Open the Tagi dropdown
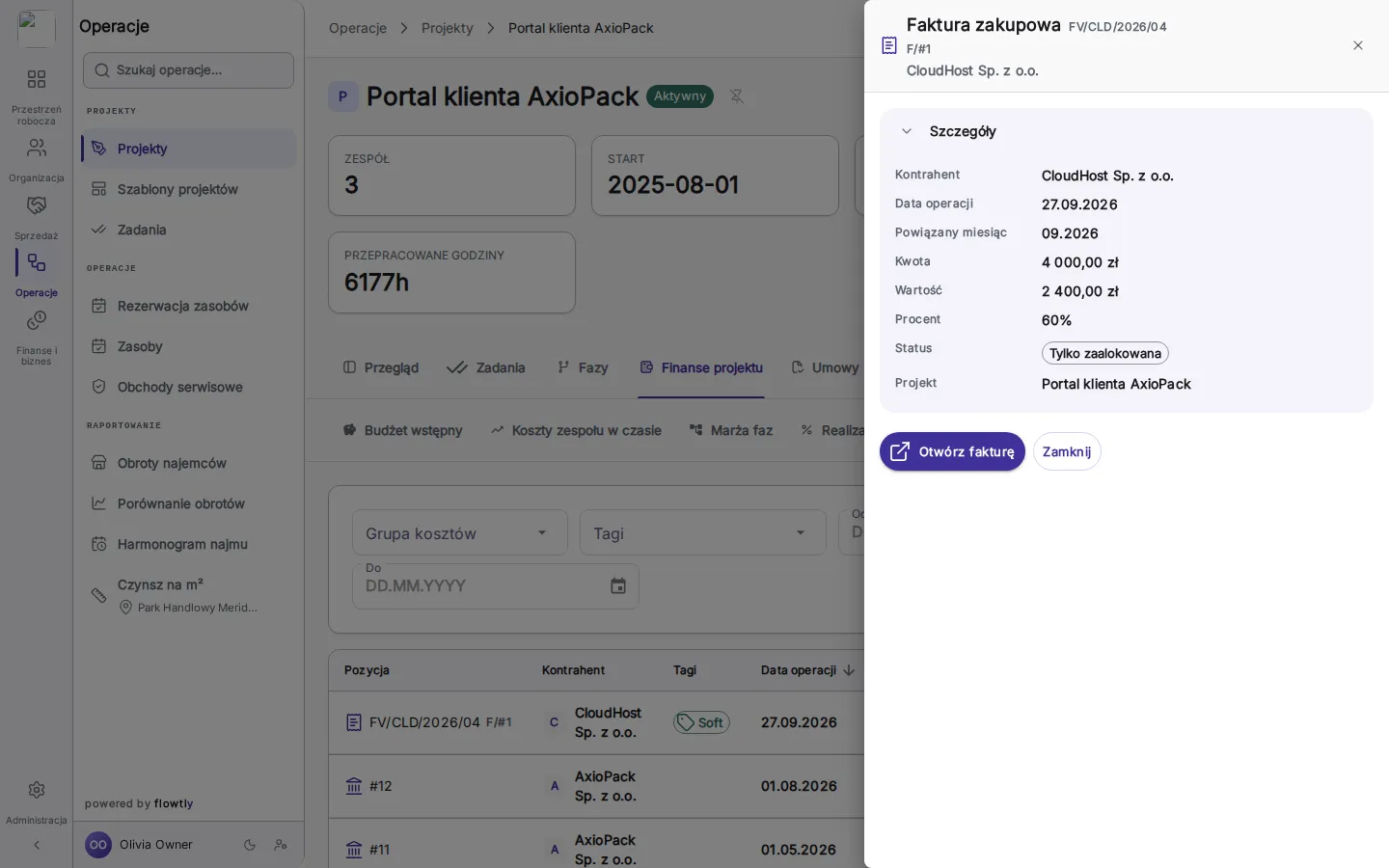The height and width of the screenshot is (868, 1389). 703,533
